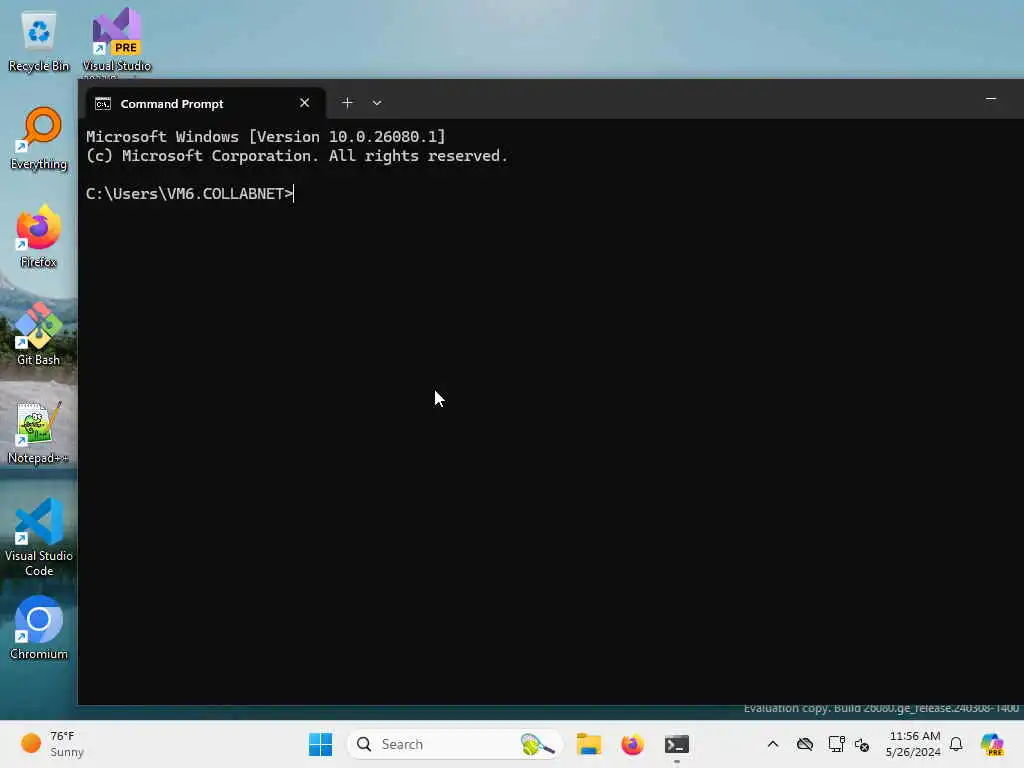Open File Explorer from the taskbar

(588, 744)
